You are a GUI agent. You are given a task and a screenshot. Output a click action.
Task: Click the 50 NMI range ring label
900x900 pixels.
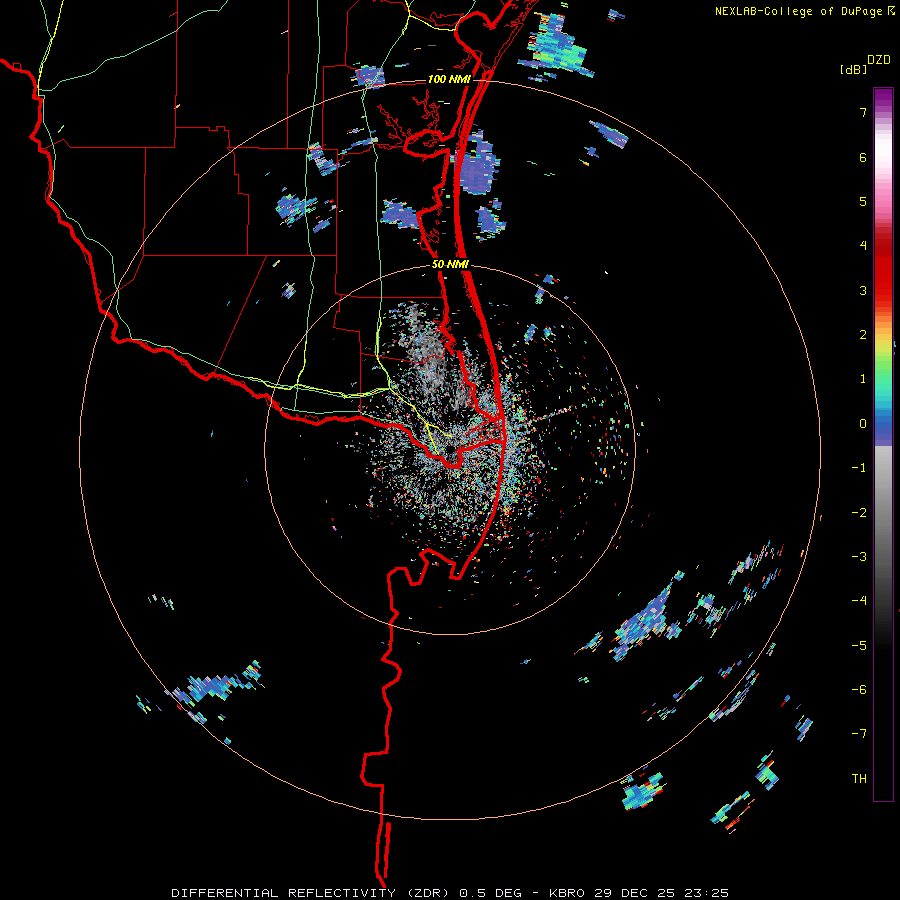(450, 265)
